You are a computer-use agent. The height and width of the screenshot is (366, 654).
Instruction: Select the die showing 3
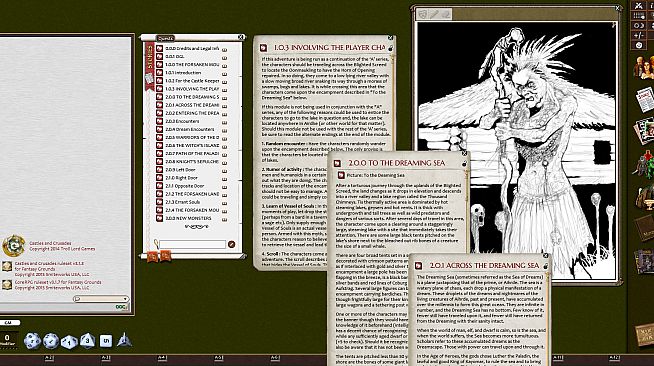[x=87, y=340]
